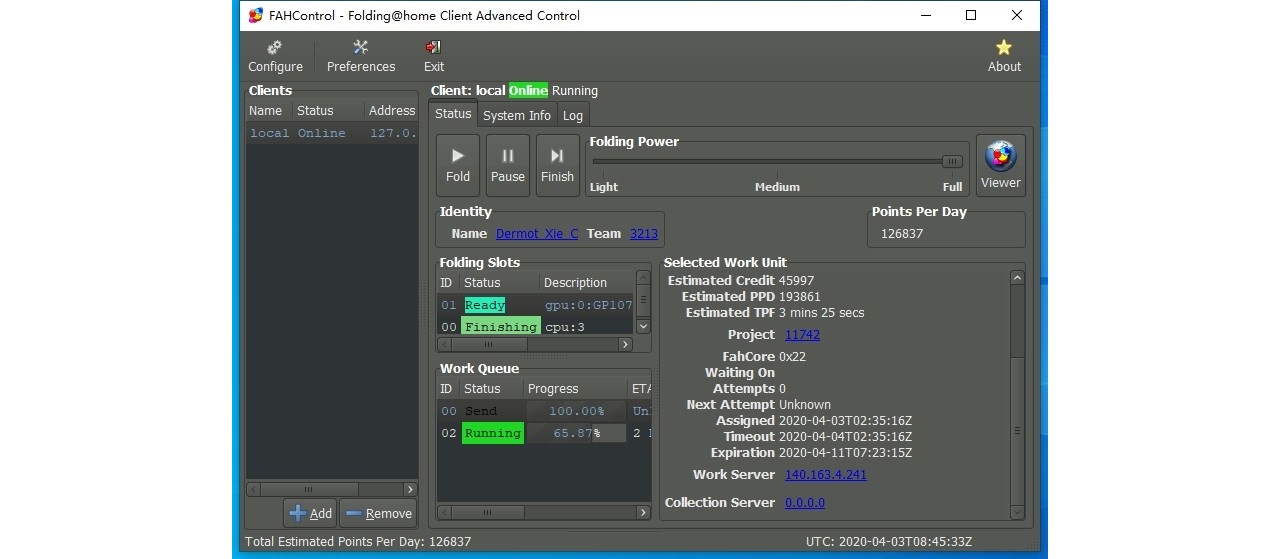Click the TPF value 3 mins 25 secs
1280x559 pixels.
pos(822,313)
